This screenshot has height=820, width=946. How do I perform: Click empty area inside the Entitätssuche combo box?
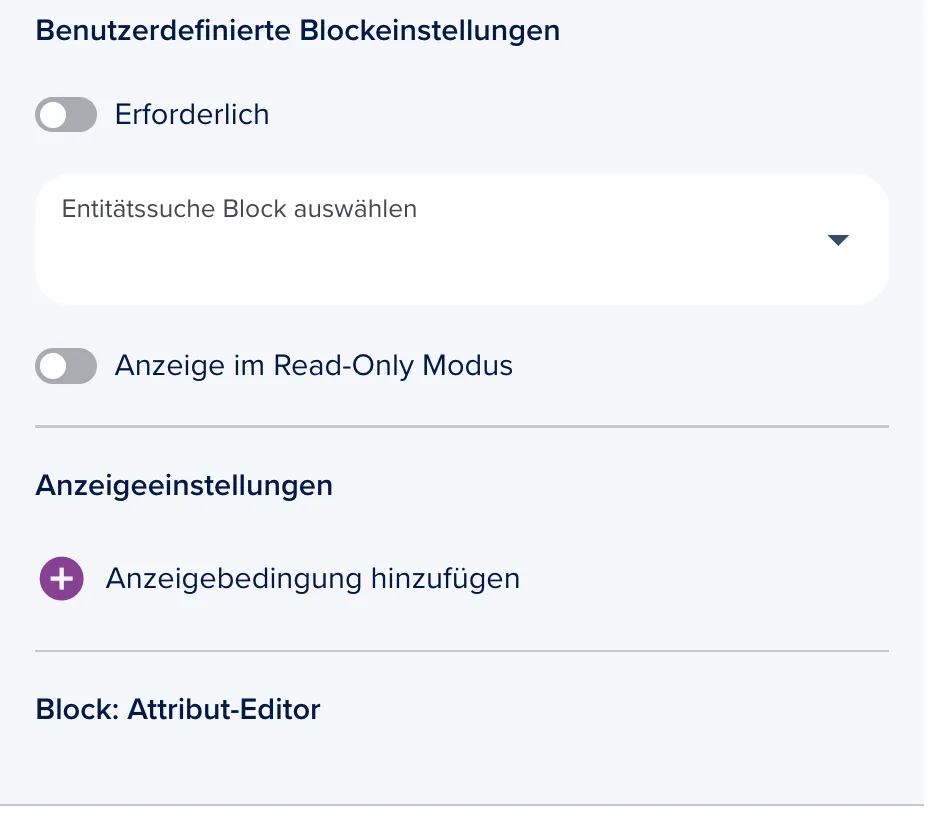click(x=422, y=265)
